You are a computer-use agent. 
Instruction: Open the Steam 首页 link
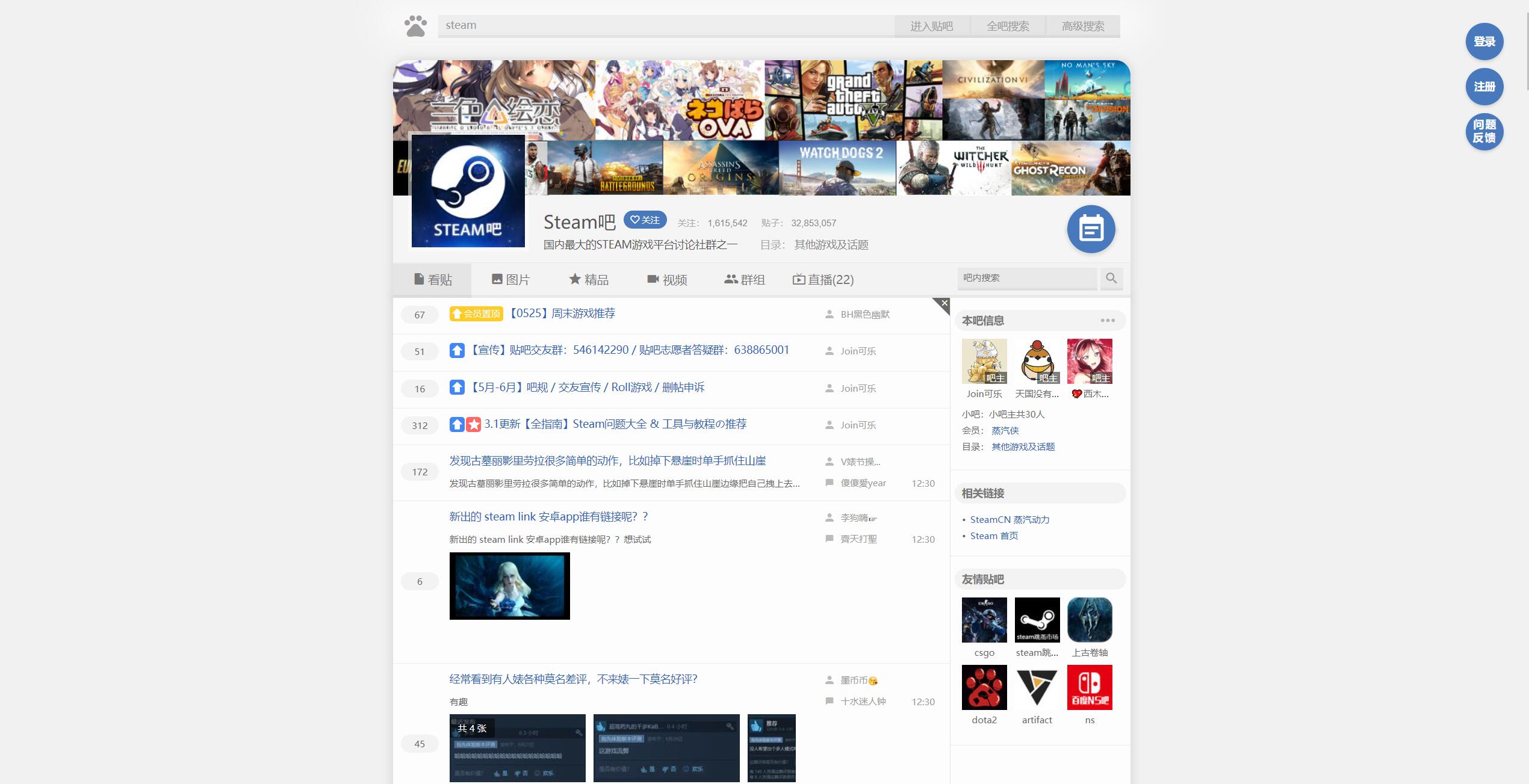994,536
